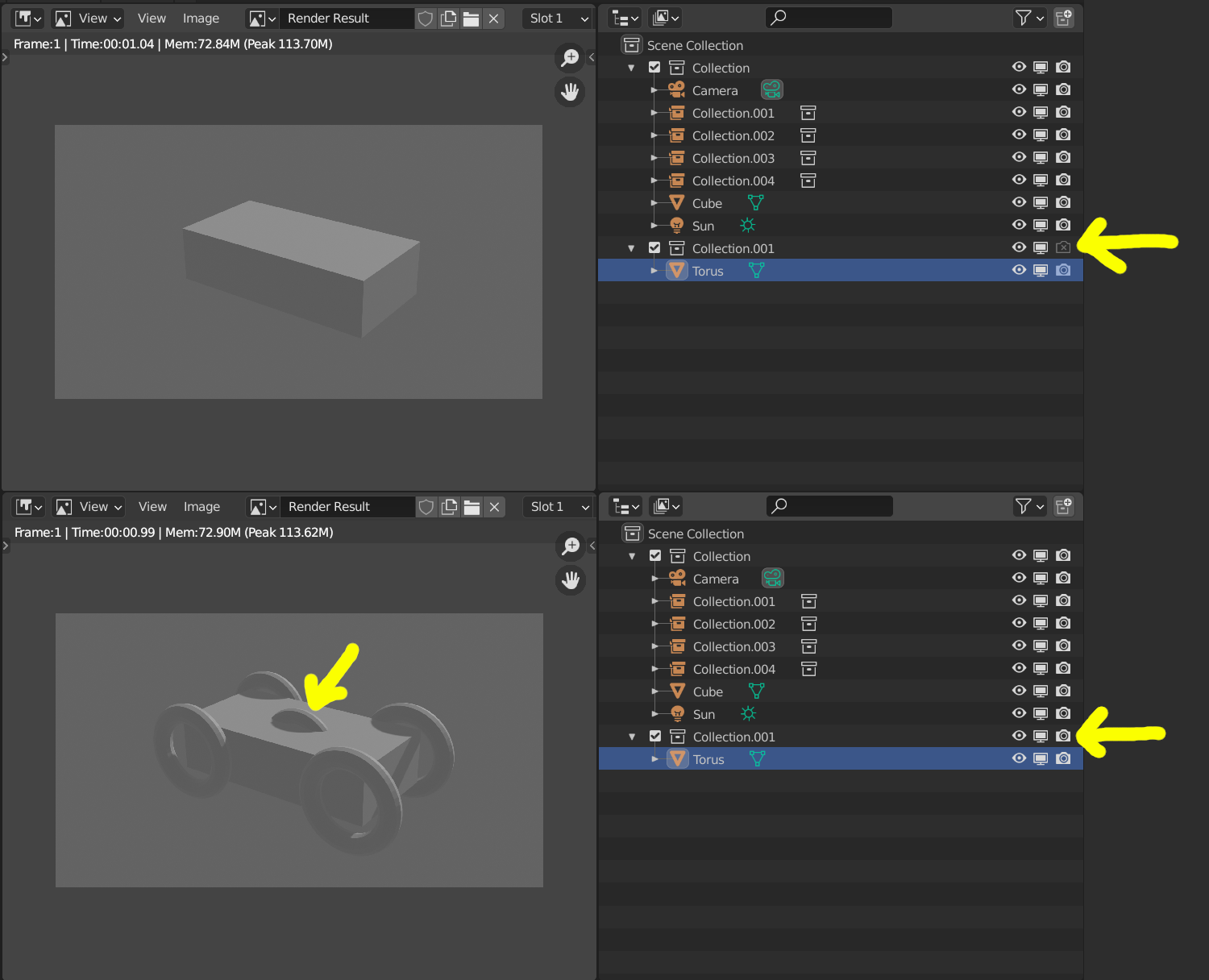Open the Slot 1 dropdown in the lower image editor

point(559,507)
